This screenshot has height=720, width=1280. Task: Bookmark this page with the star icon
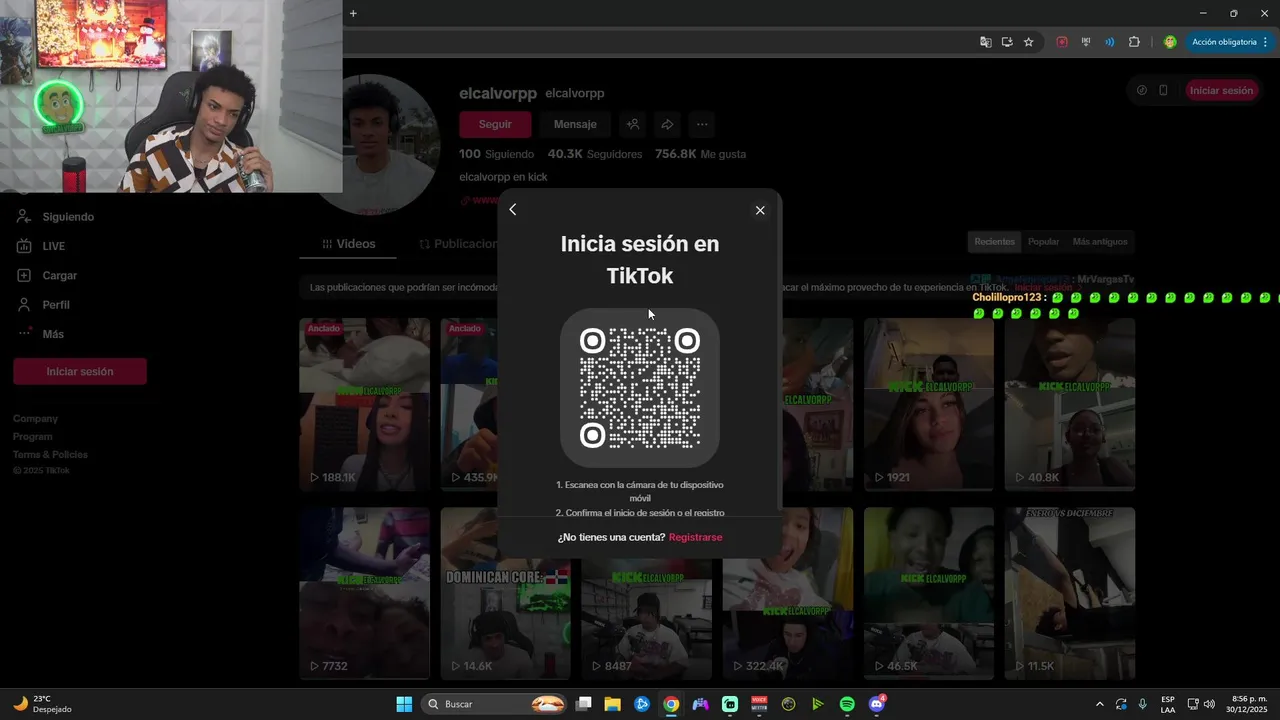click(x=1028, y=42)
